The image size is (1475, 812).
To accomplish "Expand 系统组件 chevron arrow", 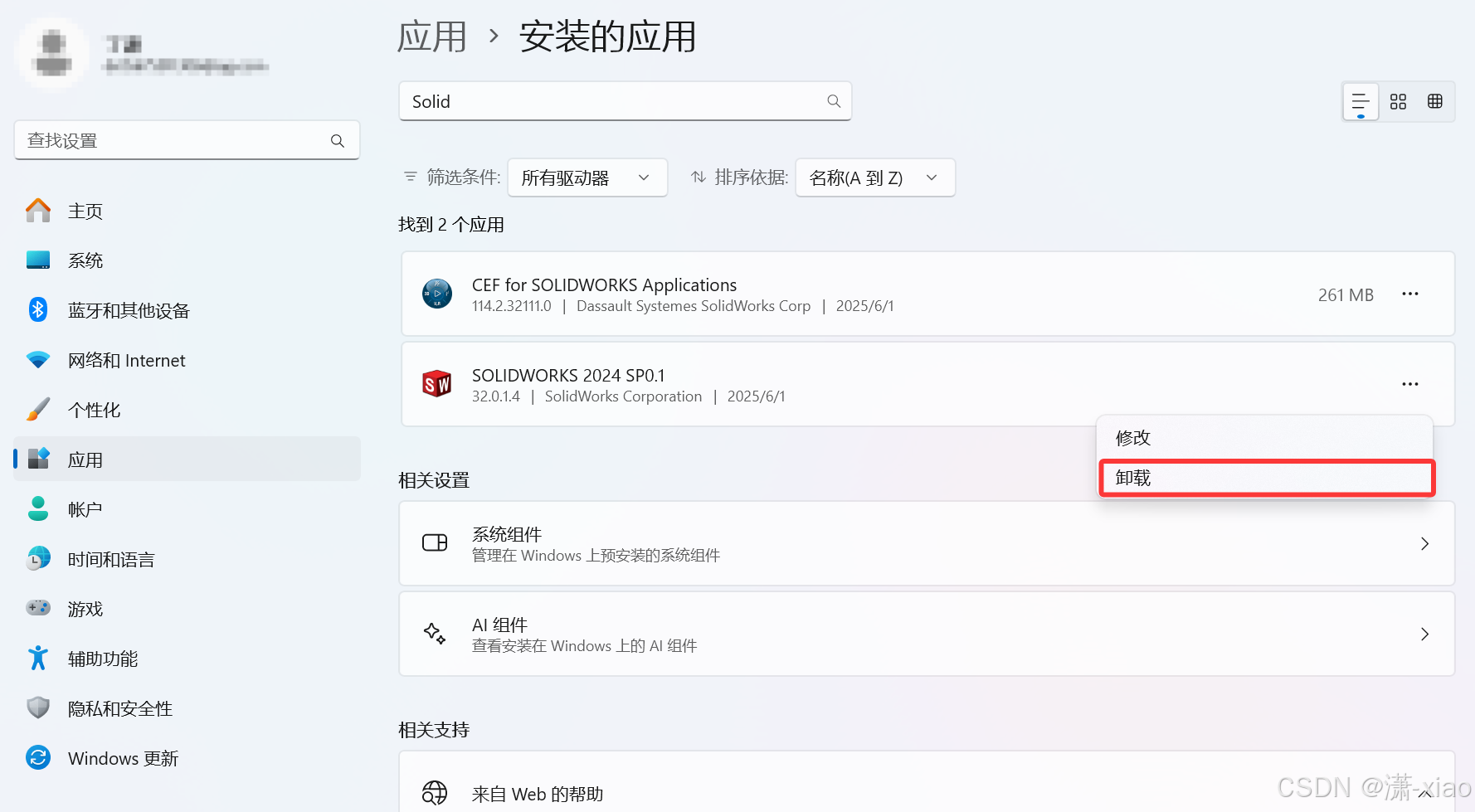I will [x=1424, y=544].
